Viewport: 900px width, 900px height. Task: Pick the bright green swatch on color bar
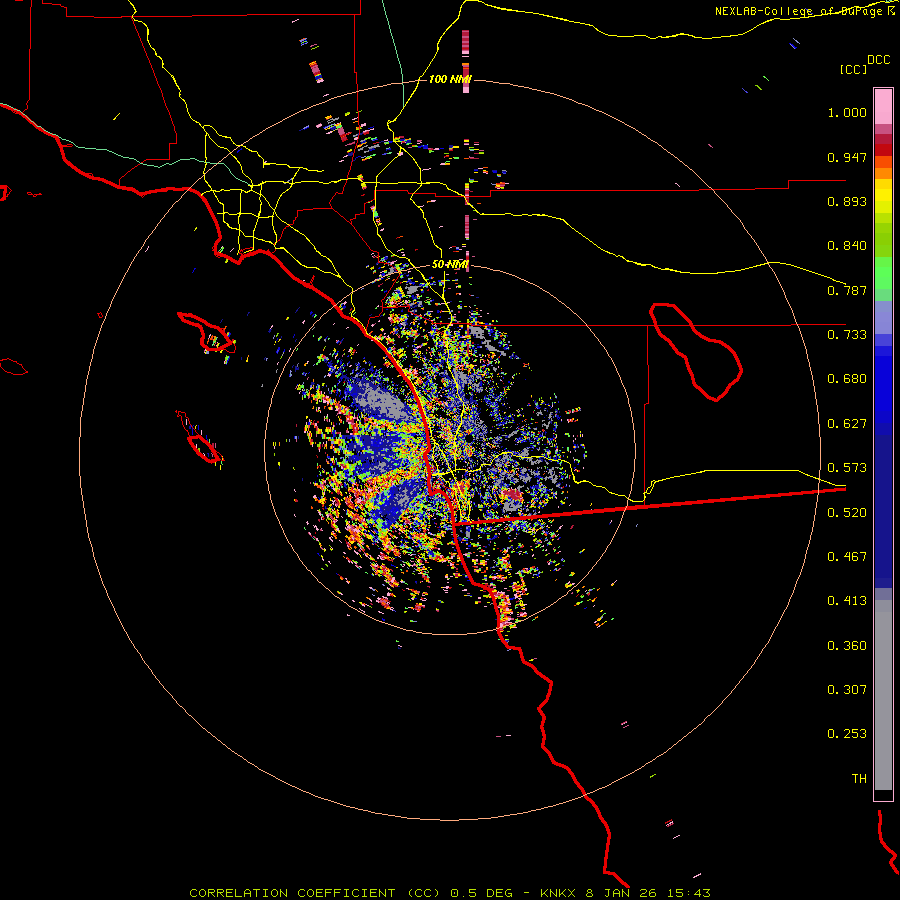(x=883, y=273)
